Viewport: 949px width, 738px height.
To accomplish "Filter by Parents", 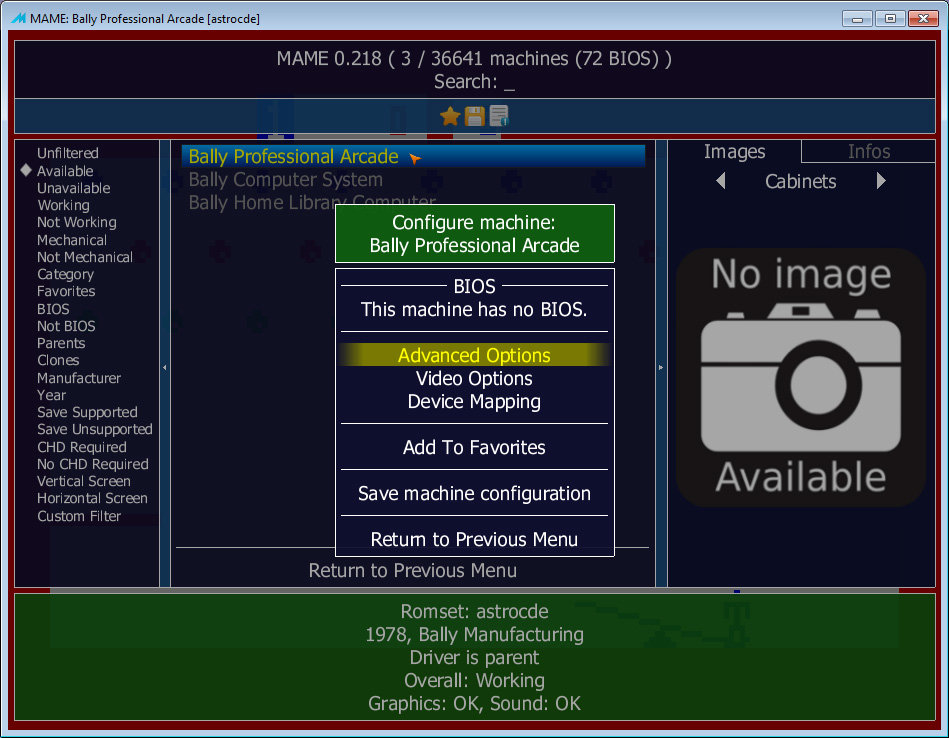I will 61,343.
